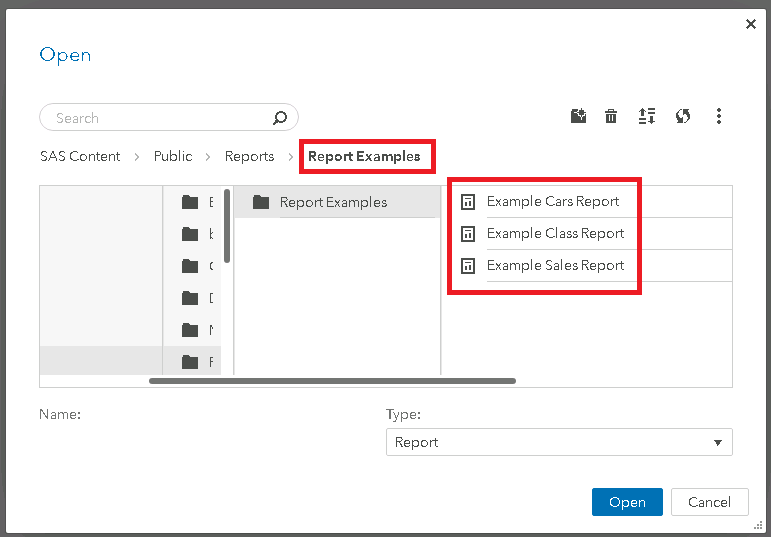Click the Cancel button
This screenshot has height=537, width=771.
(709, 502)
